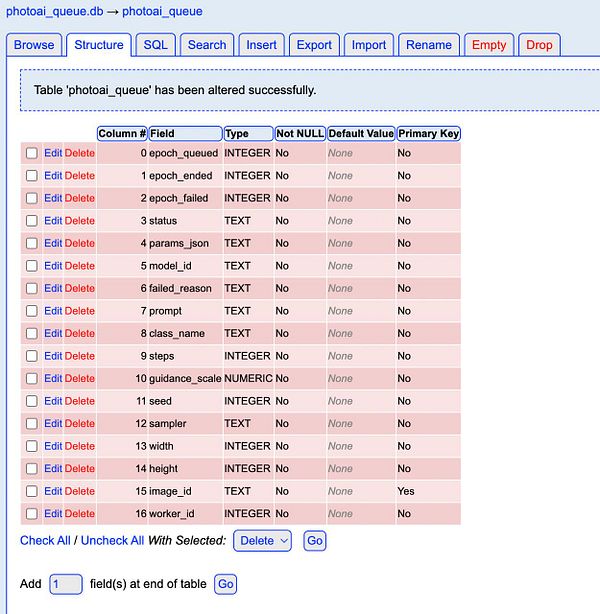Image resolution: width=600 pixels, height=614 pixels.
Task: Click the Not NULL column header
Action: coord(300,134)
